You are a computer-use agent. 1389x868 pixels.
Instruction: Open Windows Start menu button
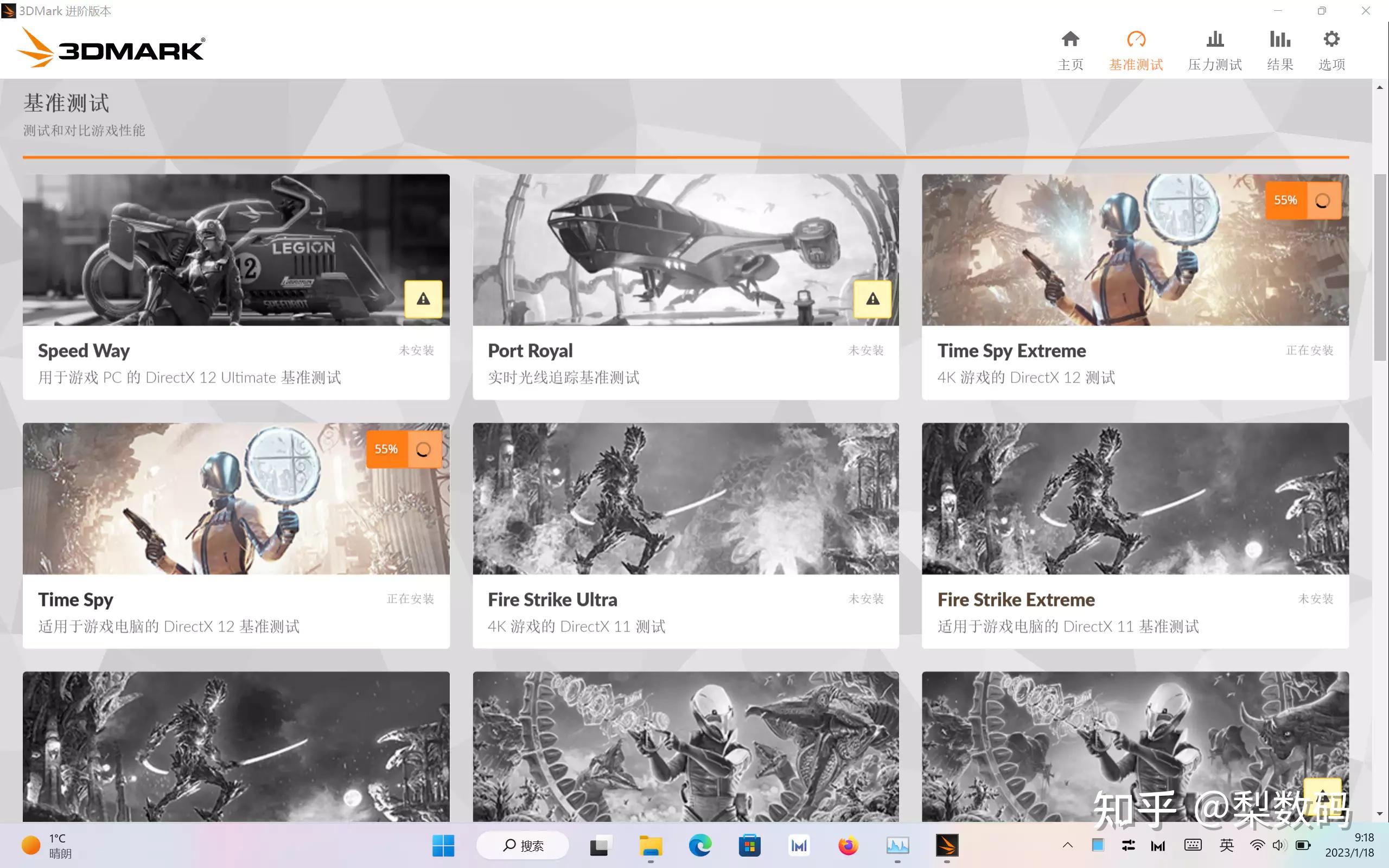point(443,845)
